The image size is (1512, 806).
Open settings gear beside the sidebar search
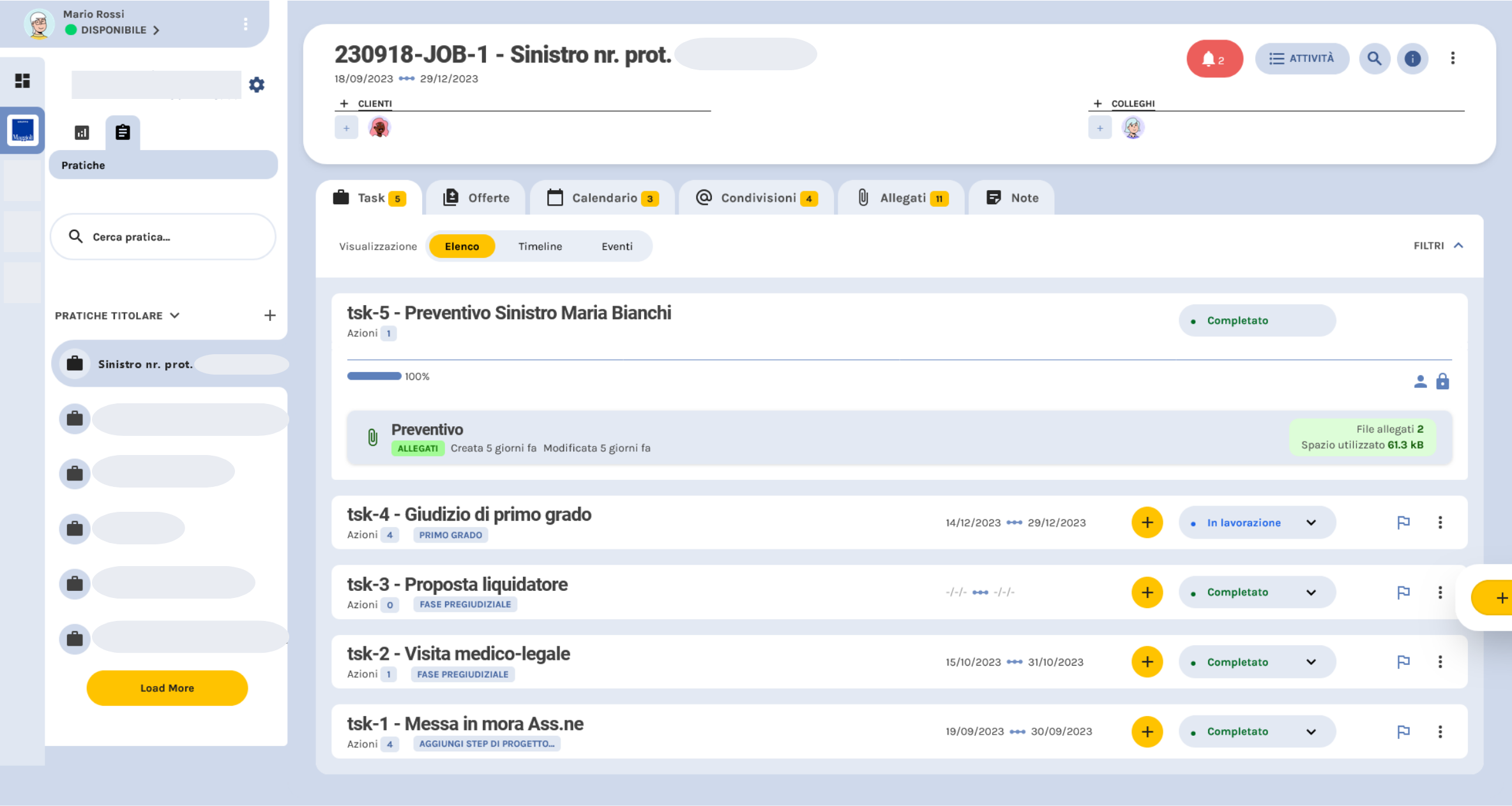pos(257,84)
